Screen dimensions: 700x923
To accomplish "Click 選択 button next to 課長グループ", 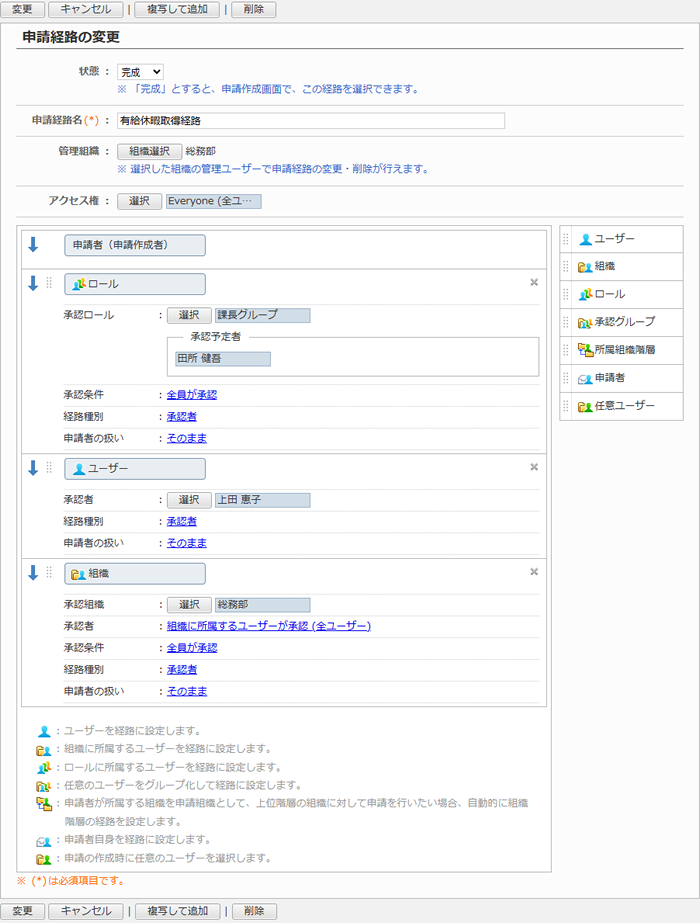I will pos(189,316).
